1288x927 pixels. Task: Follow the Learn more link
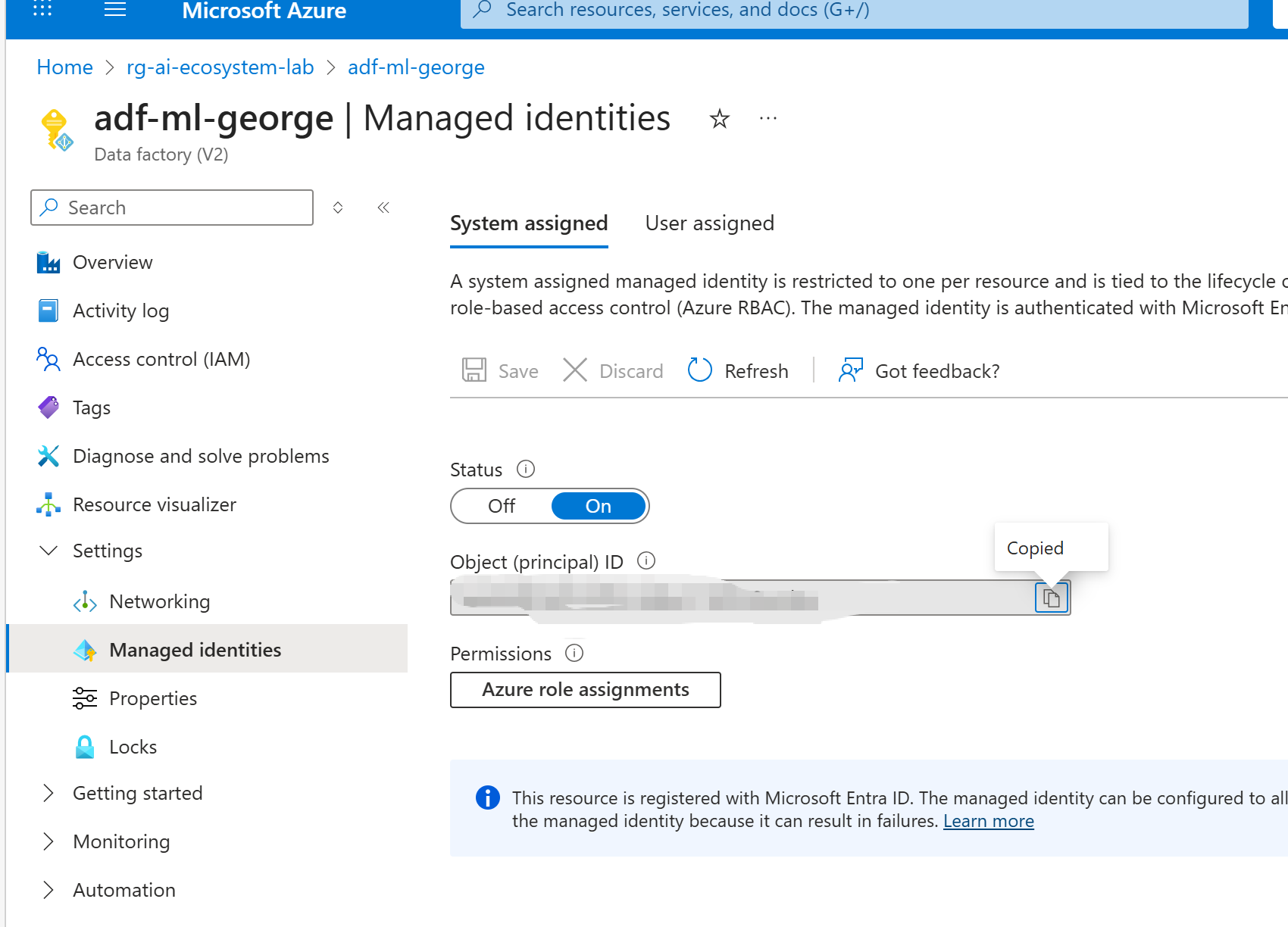pos(989,821)
